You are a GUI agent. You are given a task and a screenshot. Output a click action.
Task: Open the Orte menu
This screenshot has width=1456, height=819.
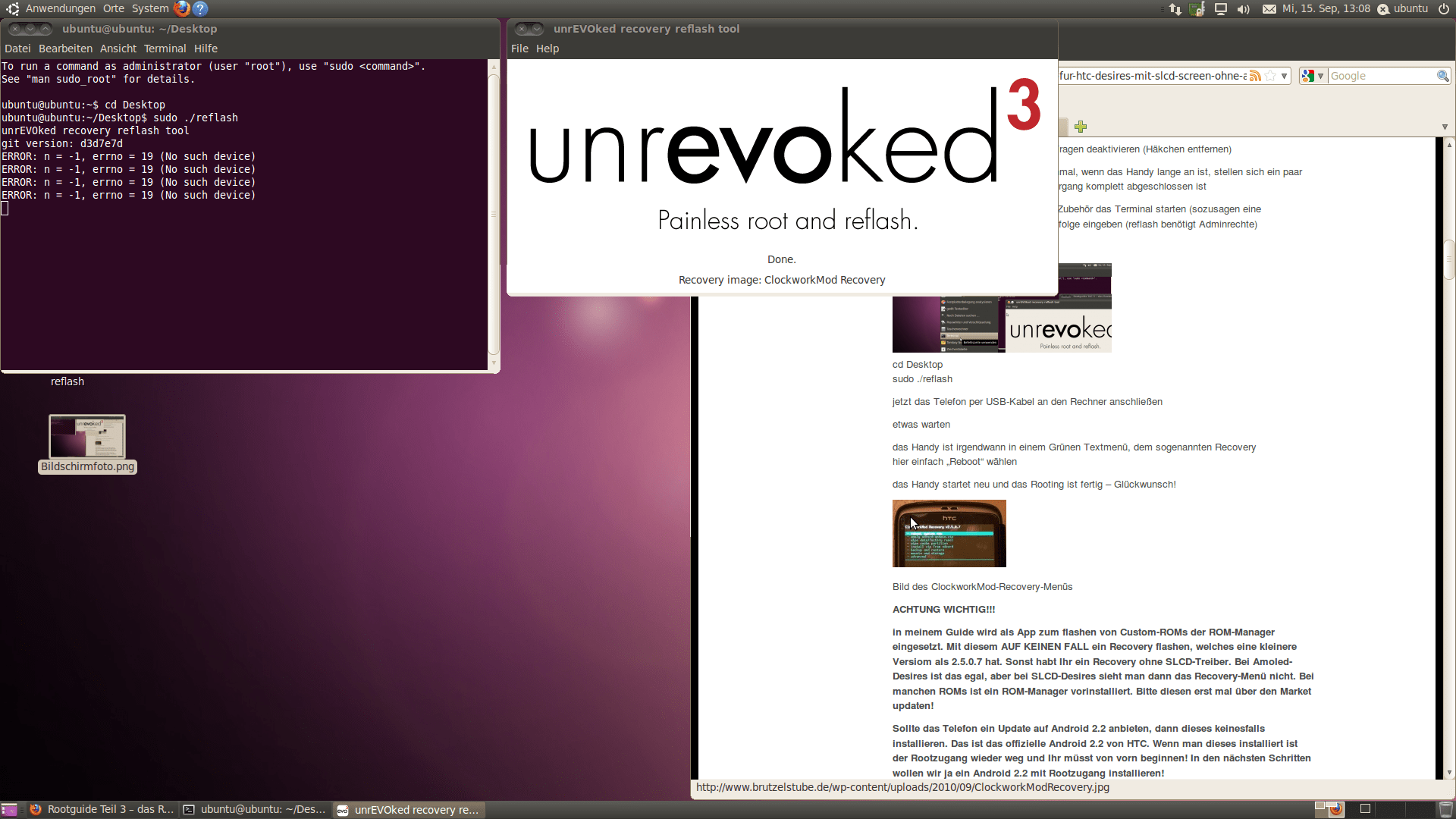point(114,8)
